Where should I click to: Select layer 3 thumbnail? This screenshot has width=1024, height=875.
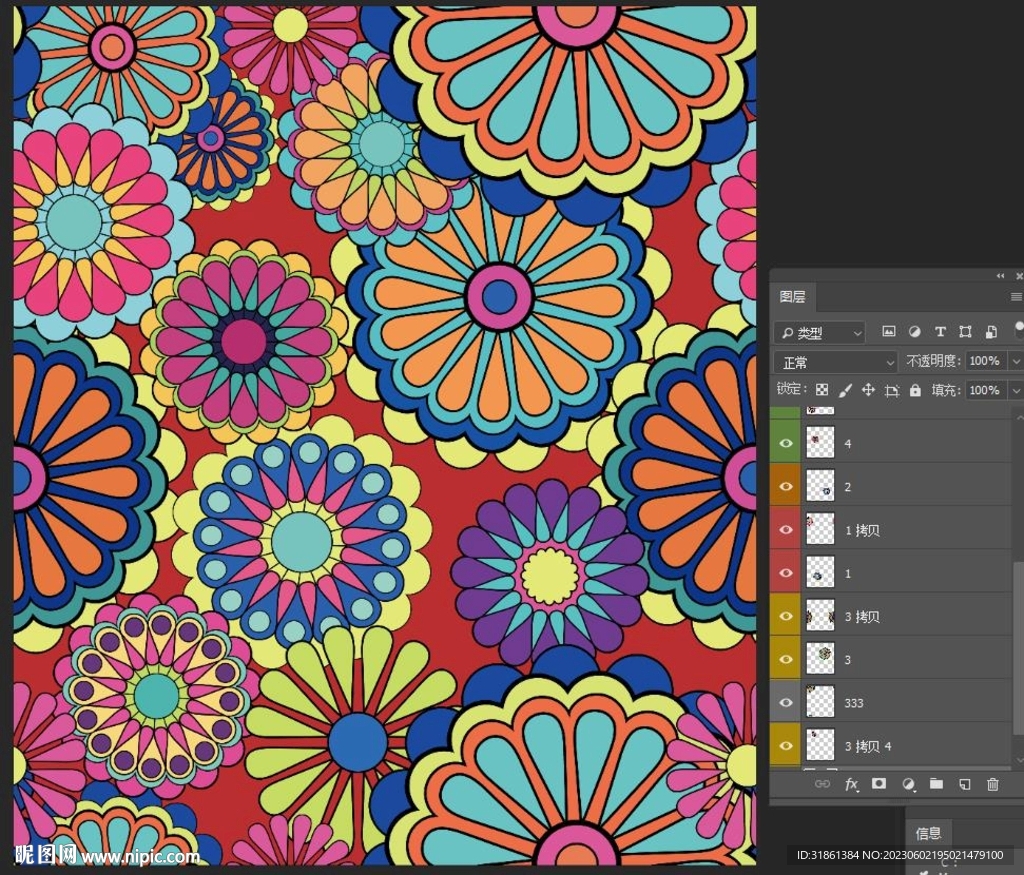point(820,659)
